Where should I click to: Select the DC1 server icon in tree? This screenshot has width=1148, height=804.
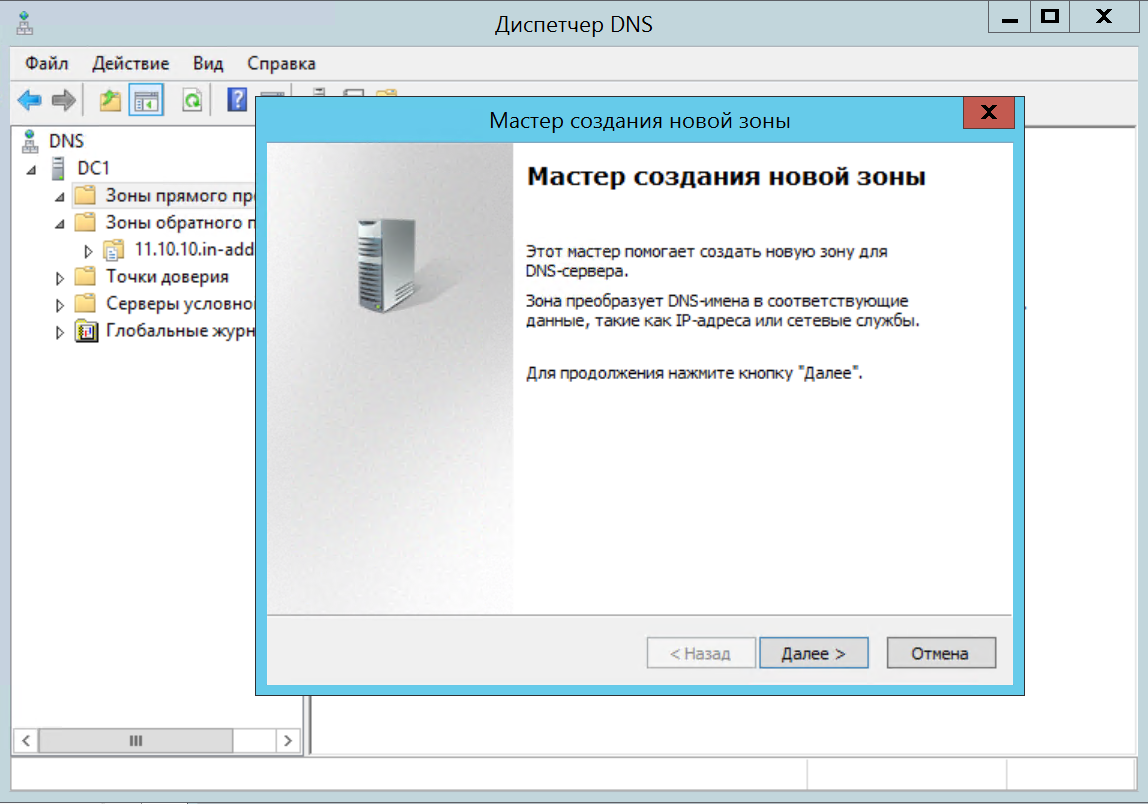57,168
